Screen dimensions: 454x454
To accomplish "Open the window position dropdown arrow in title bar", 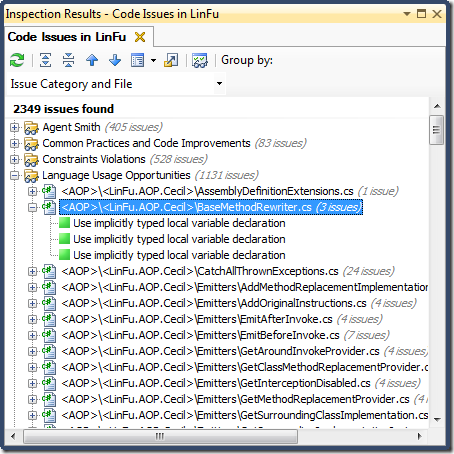I will 407,14.
